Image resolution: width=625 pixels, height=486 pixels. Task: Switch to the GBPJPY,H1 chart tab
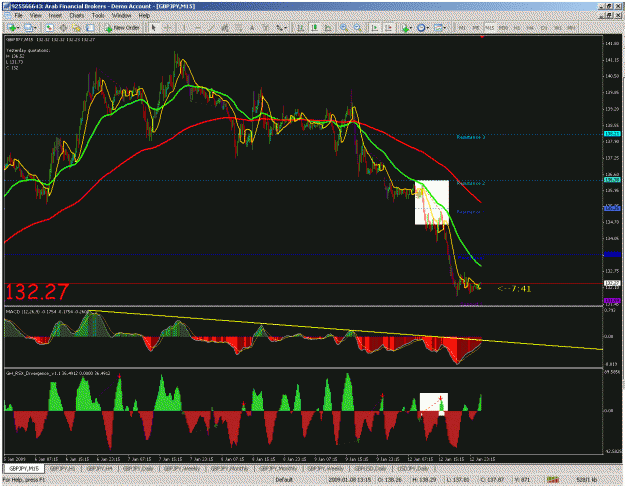tap(63, 469)
